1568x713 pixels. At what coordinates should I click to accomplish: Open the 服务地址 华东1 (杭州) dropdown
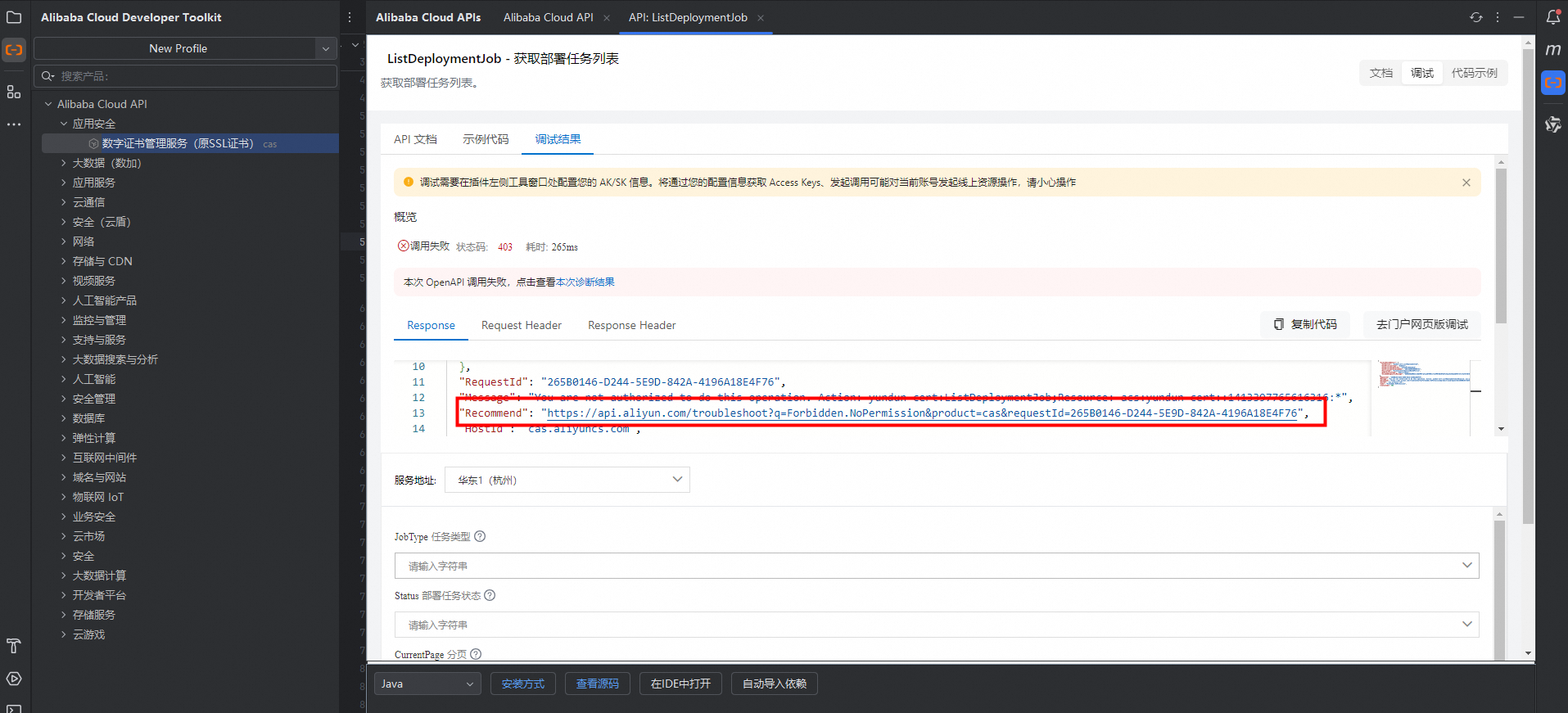tap(567, 480)
